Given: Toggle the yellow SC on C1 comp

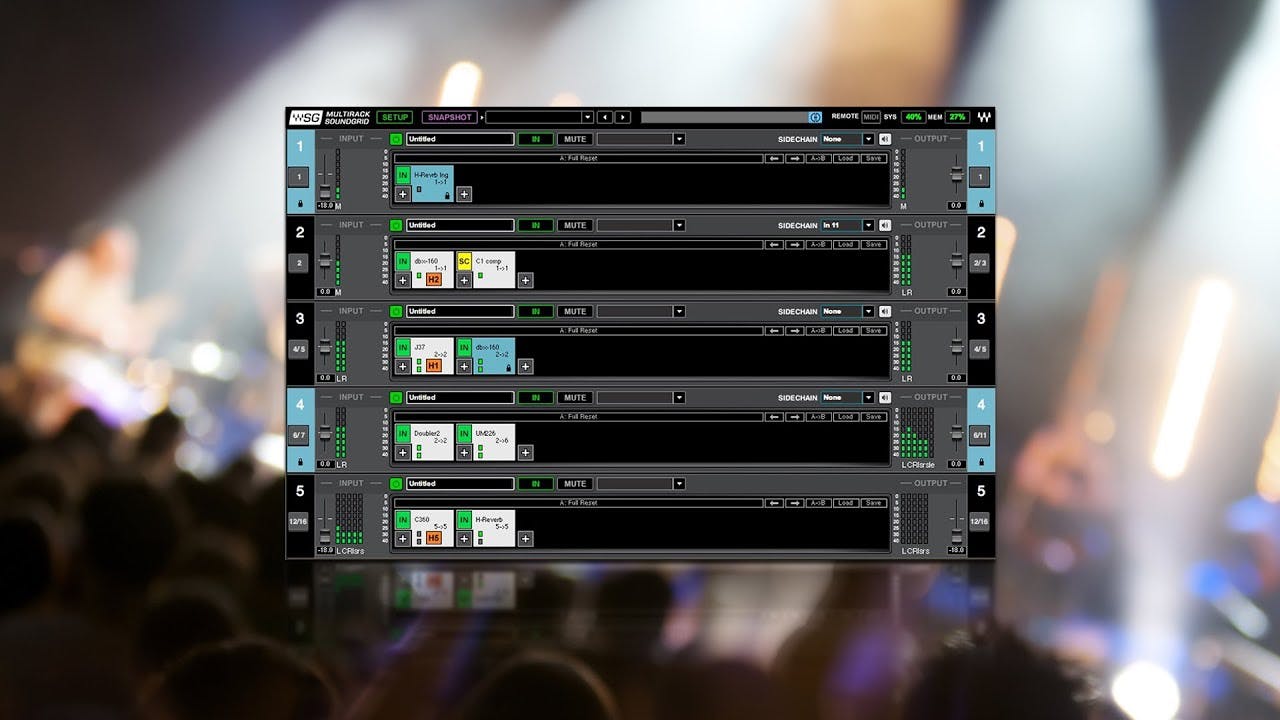Looking at the screenshot, I should (464, 261).
